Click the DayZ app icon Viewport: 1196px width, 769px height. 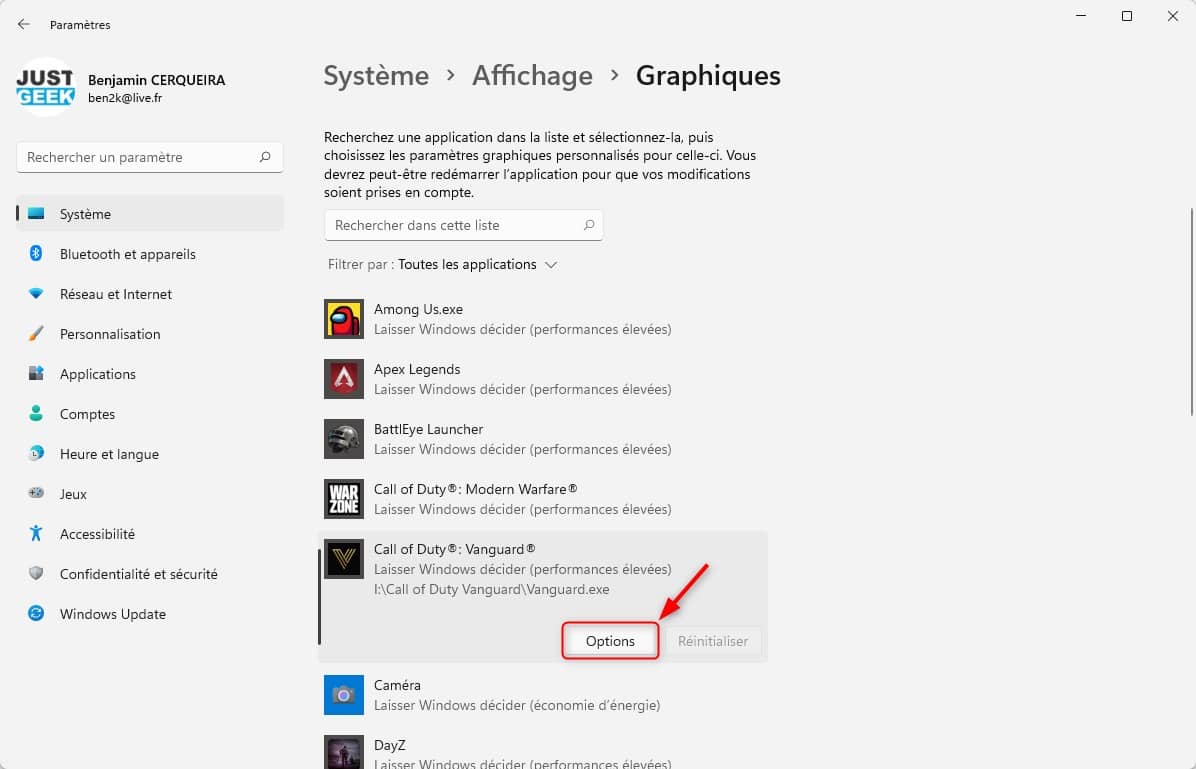click(x=344, y=752)
